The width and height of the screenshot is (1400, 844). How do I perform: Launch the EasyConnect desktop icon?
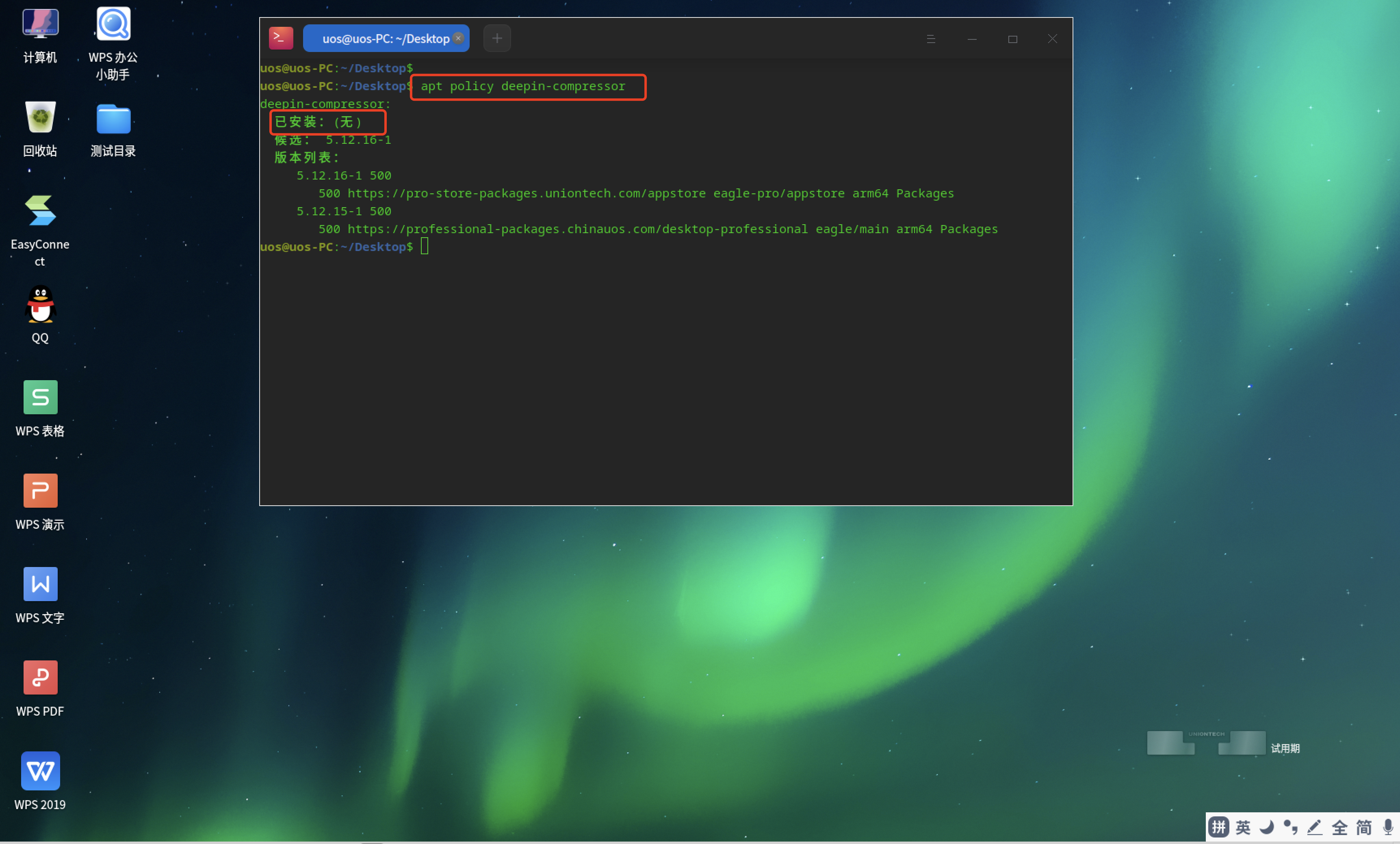tap(40, 211)
